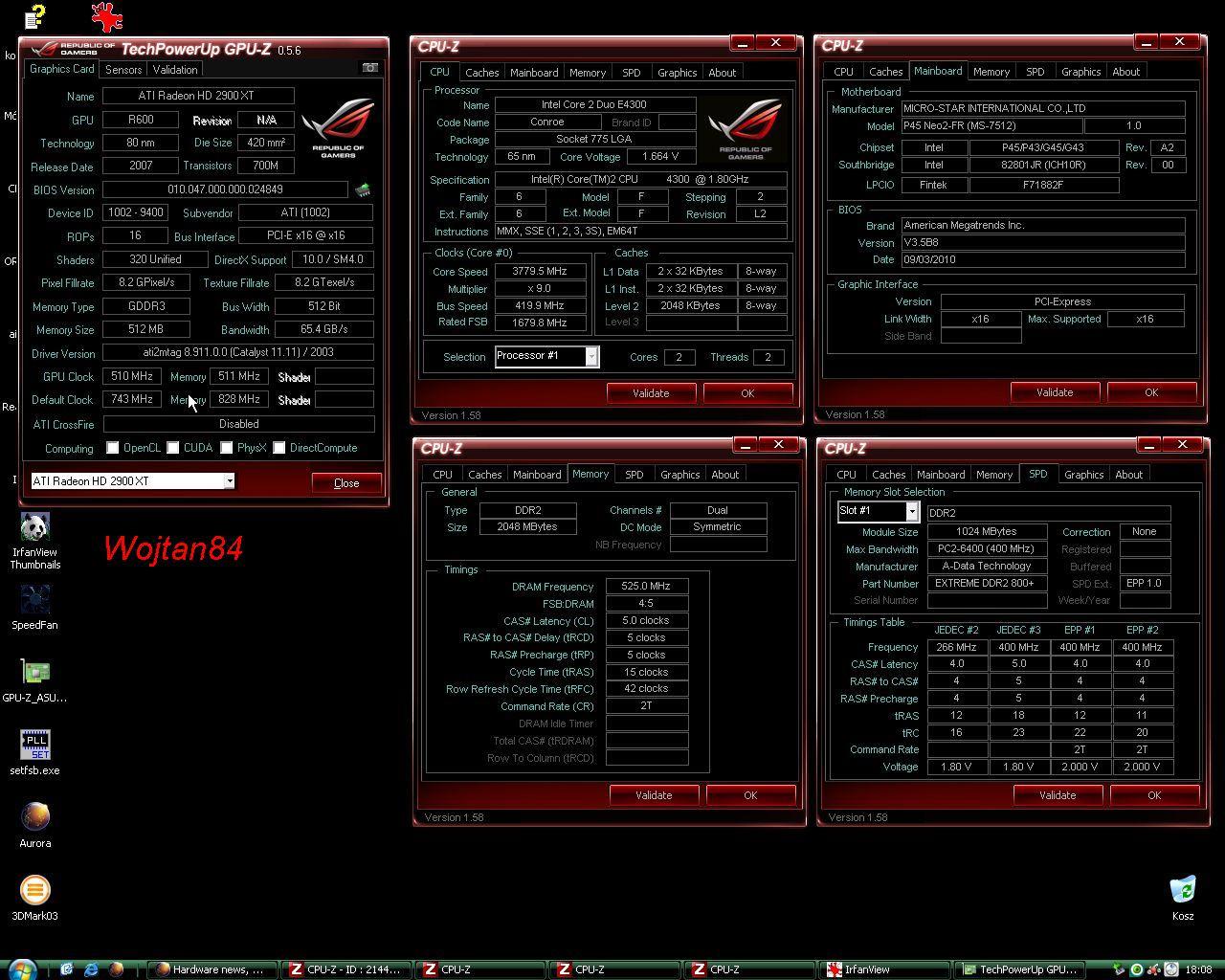Open the GPU-Z_ASUS desktop shortcut

34,680
